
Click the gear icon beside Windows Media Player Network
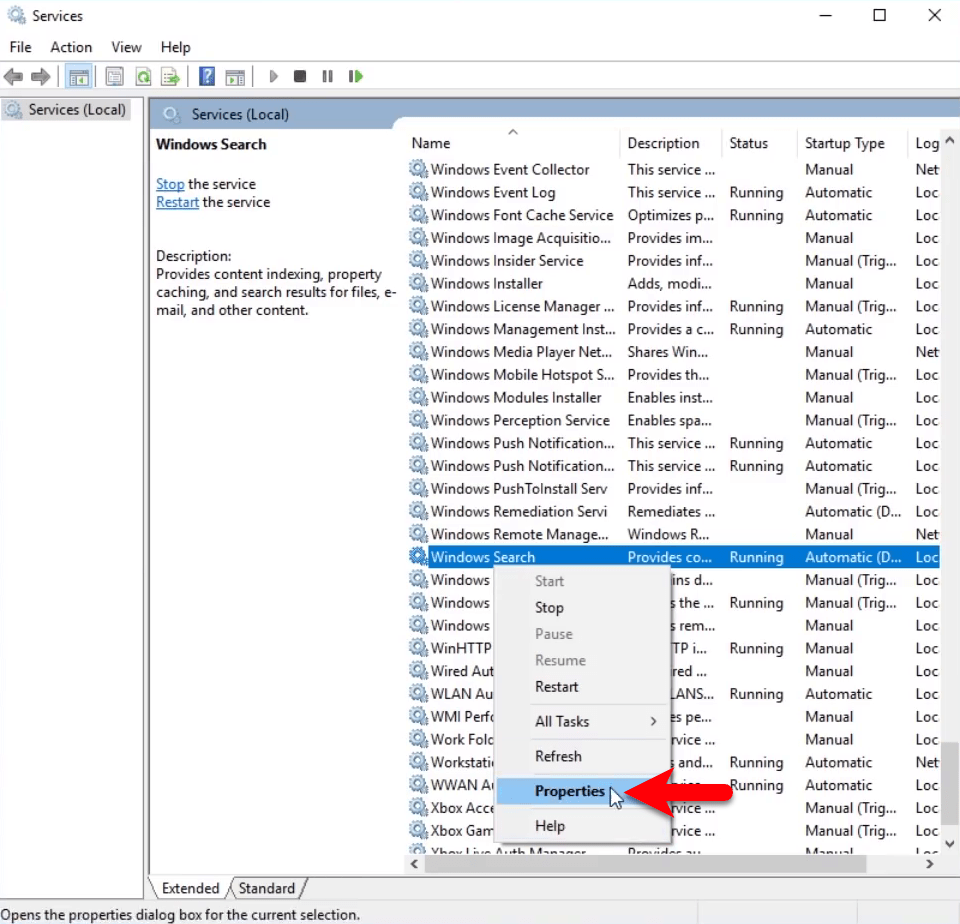(418, 351)
